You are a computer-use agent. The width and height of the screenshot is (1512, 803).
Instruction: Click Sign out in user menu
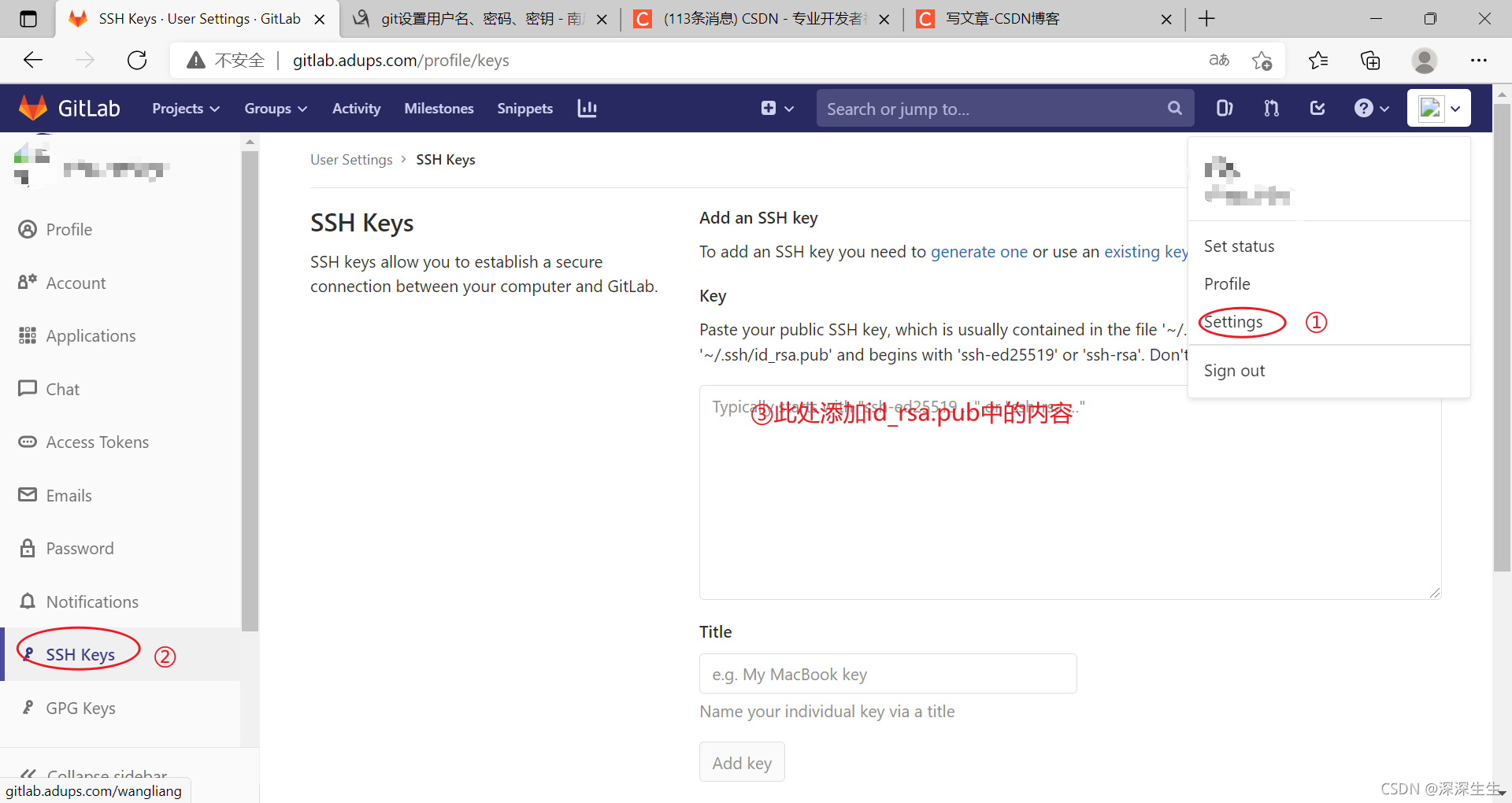pyautogui.click(x=1234, y=371)
